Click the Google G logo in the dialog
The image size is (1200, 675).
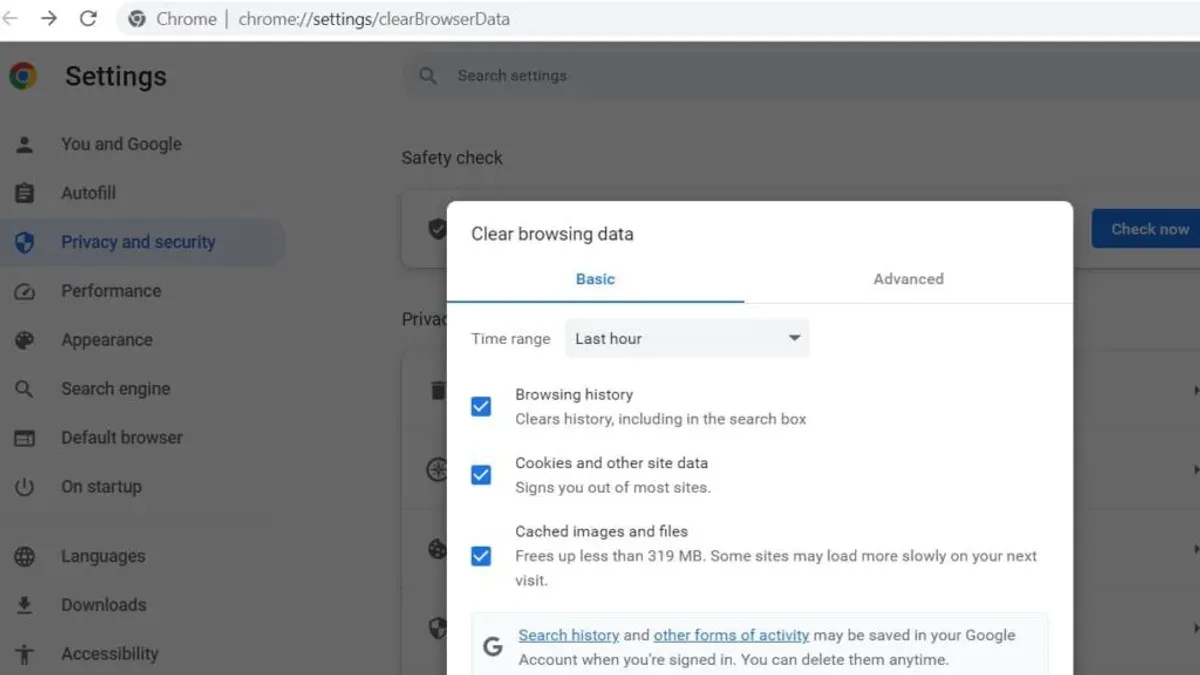492,647
